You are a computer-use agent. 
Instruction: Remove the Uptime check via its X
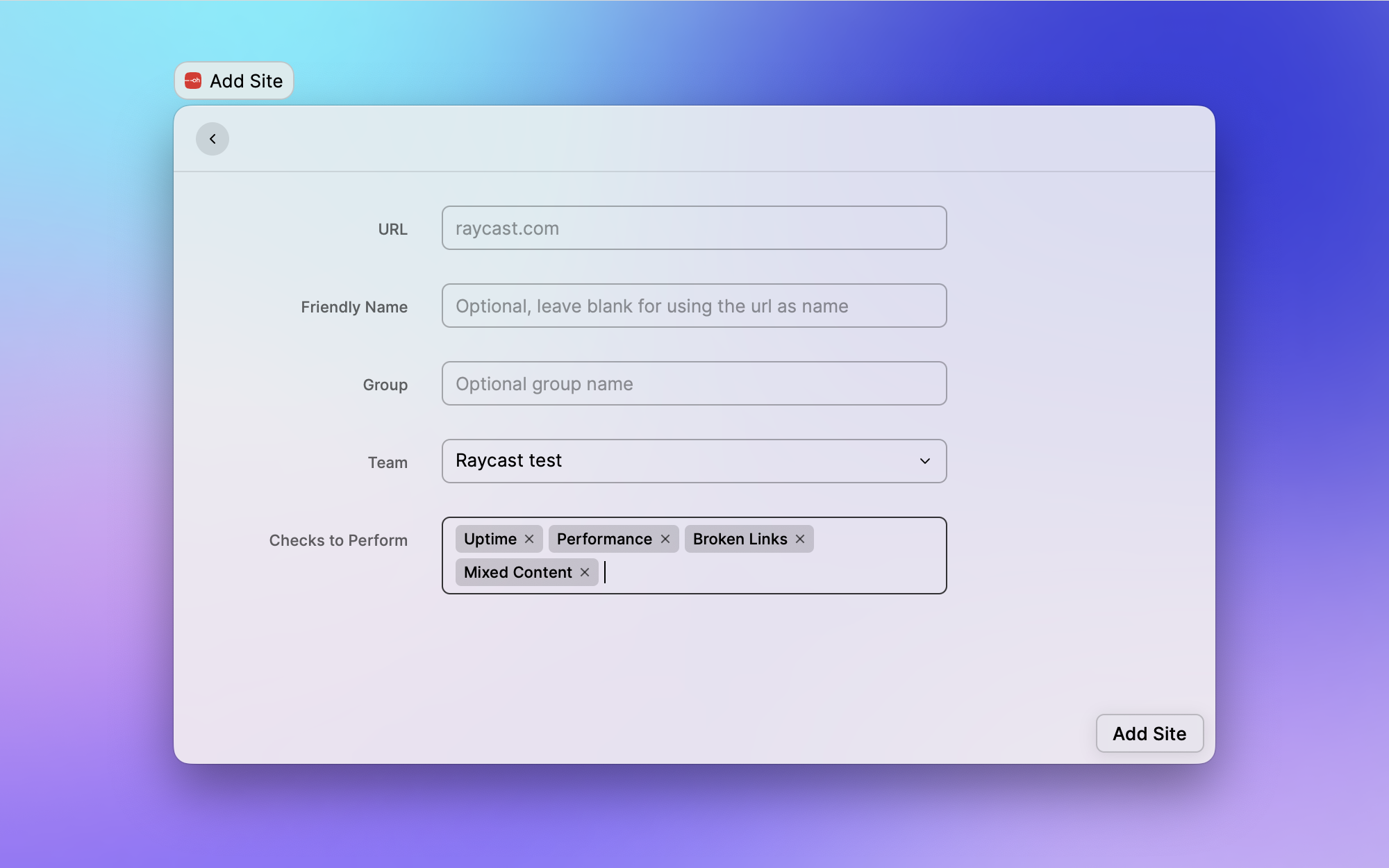click(529, 539)
